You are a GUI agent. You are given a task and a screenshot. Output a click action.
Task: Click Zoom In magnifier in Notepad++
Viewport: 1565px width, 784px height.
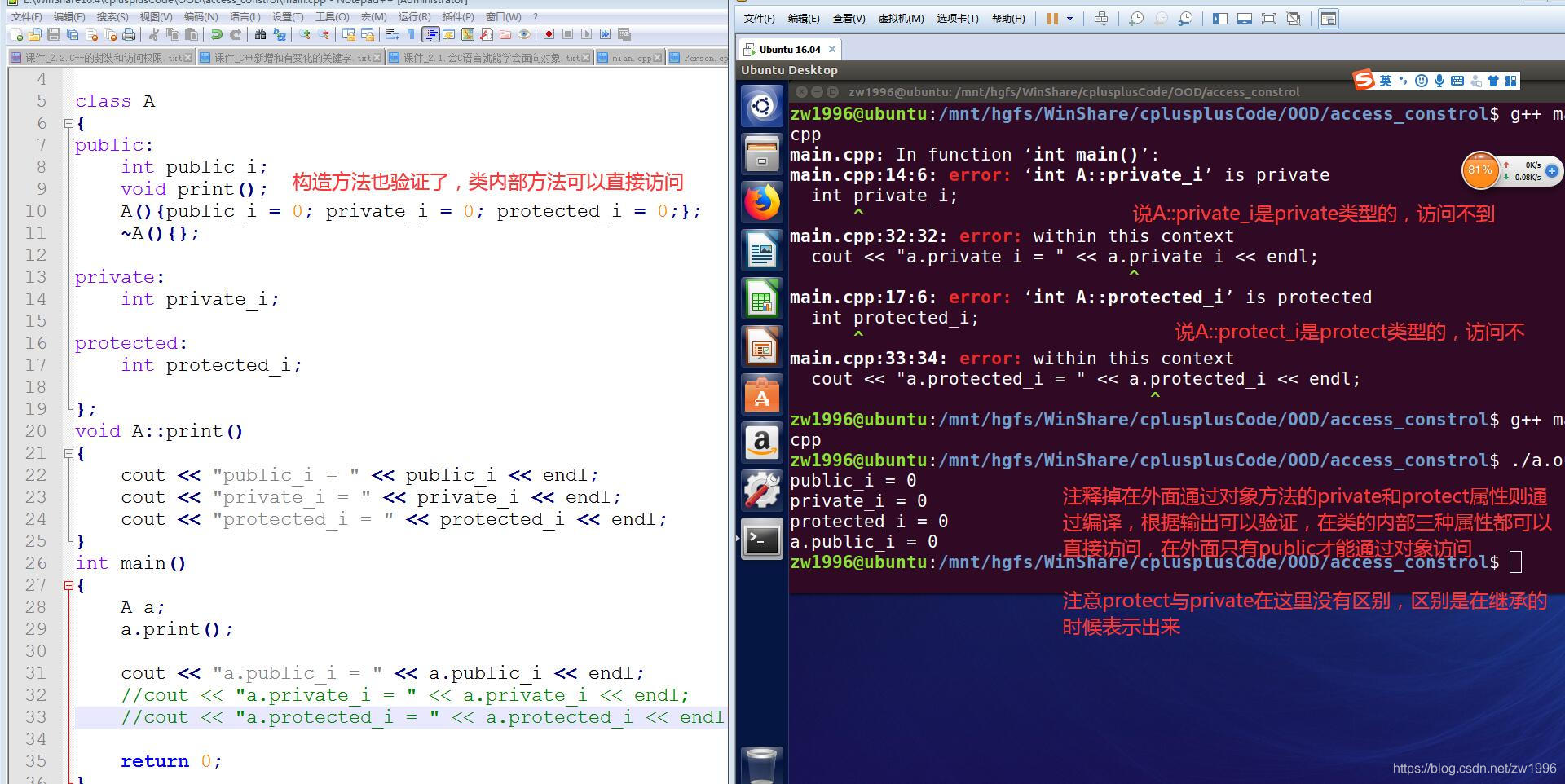pyautogui.click(x=305, y=34)
